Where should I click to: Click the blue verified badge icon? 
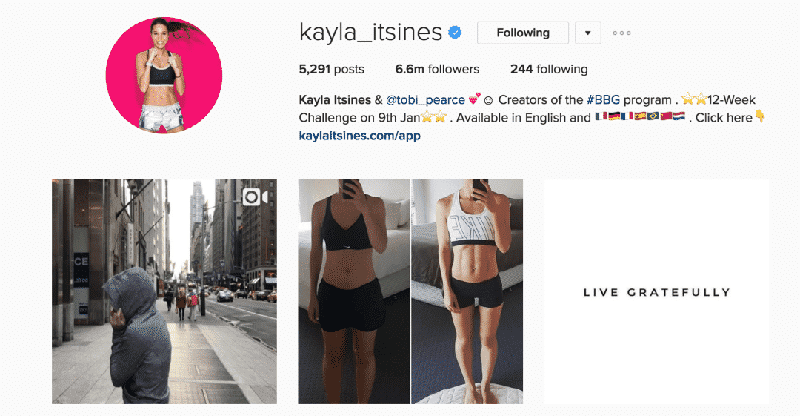(x=455, y=33)
